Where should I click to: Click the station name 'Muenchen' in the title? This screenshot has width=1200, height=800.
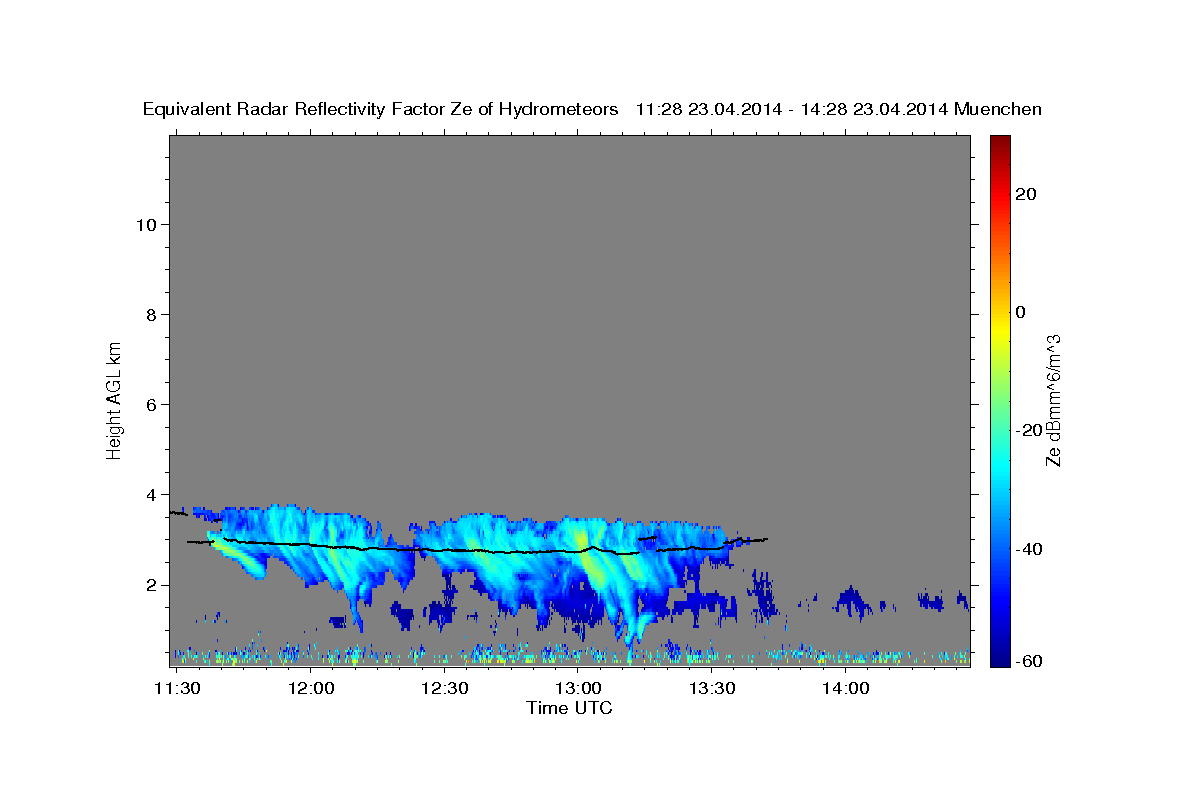pyautogui.click(x=998, y=110)
